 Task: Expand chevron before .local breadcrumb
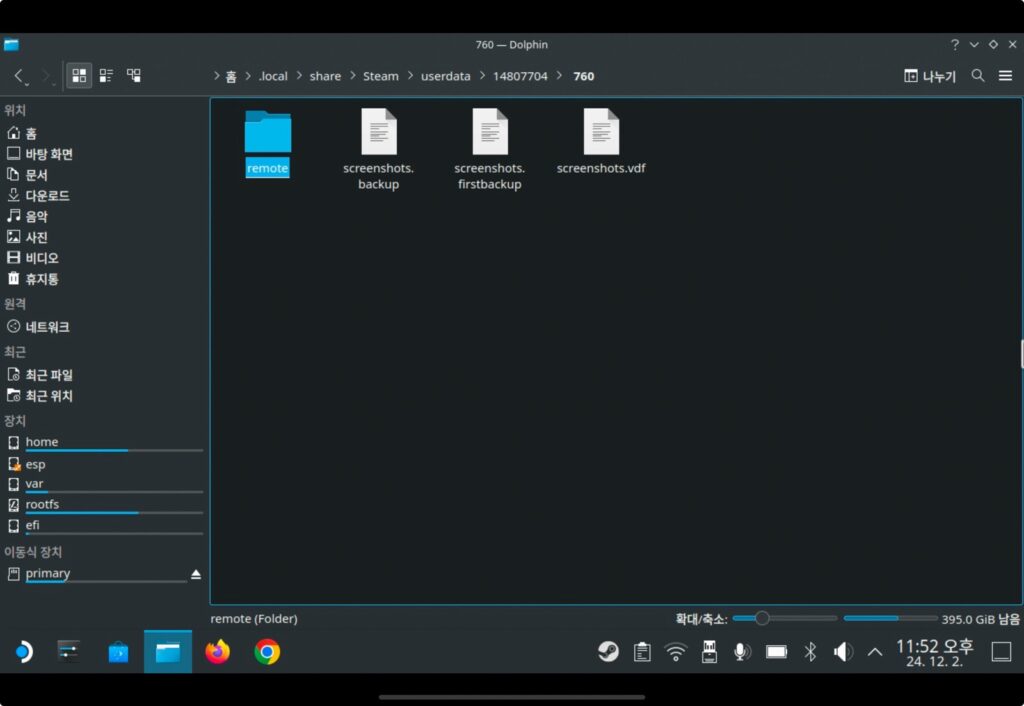pyautogui.click(x=248, y=76)
